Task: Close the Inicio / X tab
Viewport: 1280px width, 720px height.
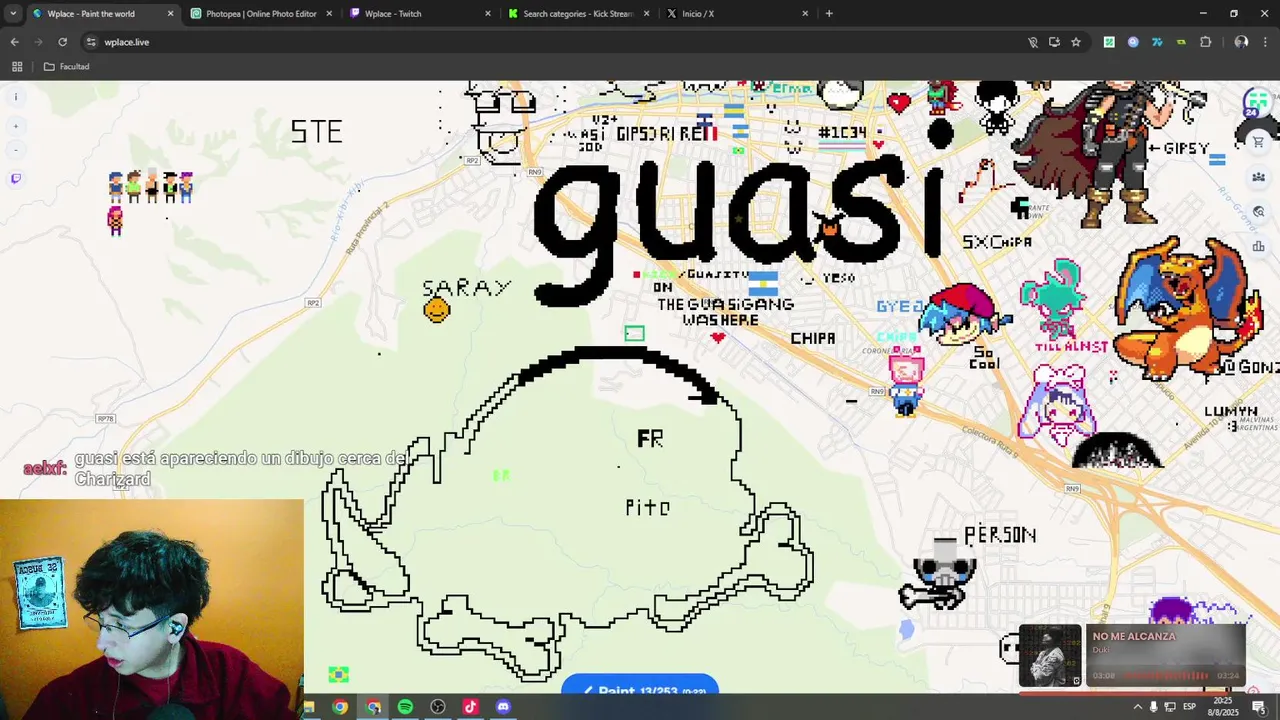Action: 805,14
